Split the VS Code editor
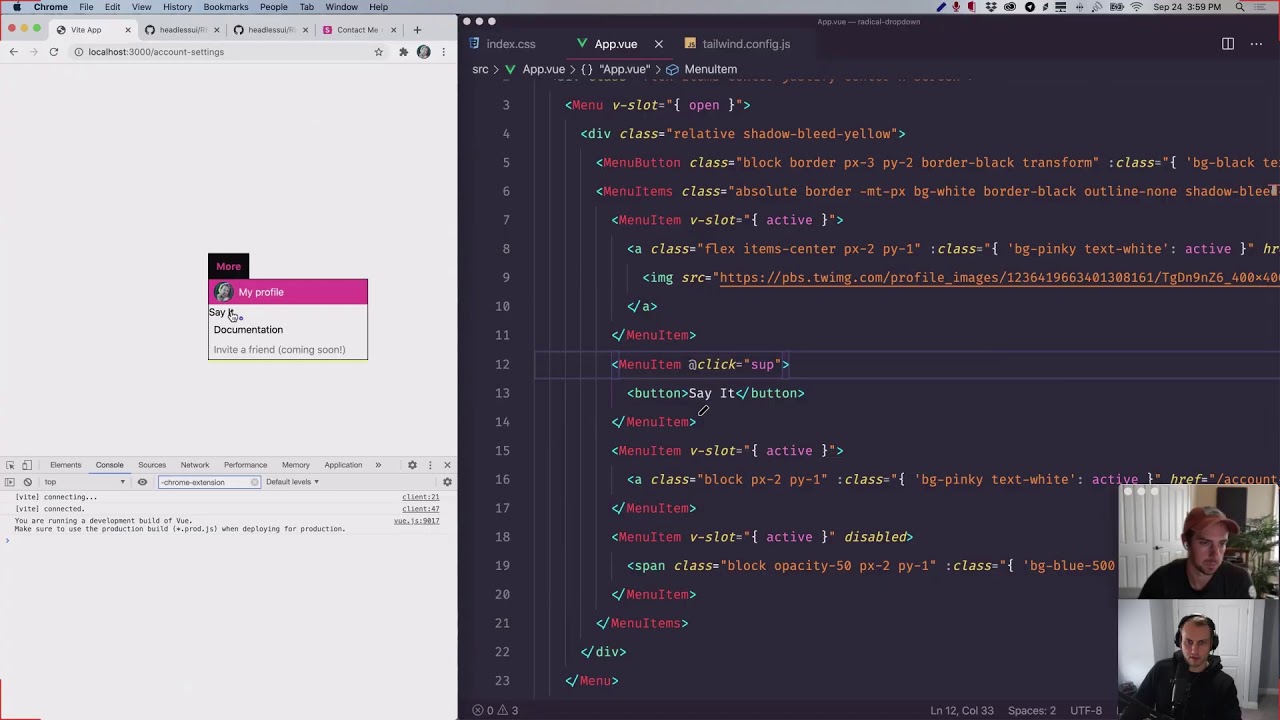 1228,44
